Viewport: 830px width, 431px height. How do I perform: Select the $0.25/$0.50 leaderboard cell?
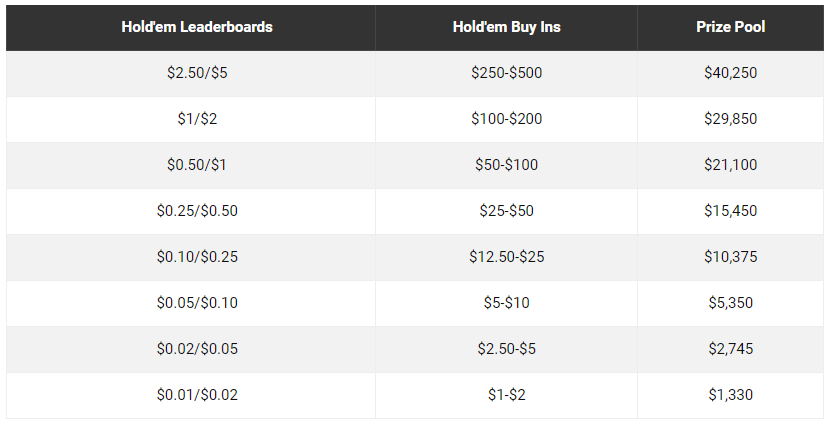click(197, 211)
